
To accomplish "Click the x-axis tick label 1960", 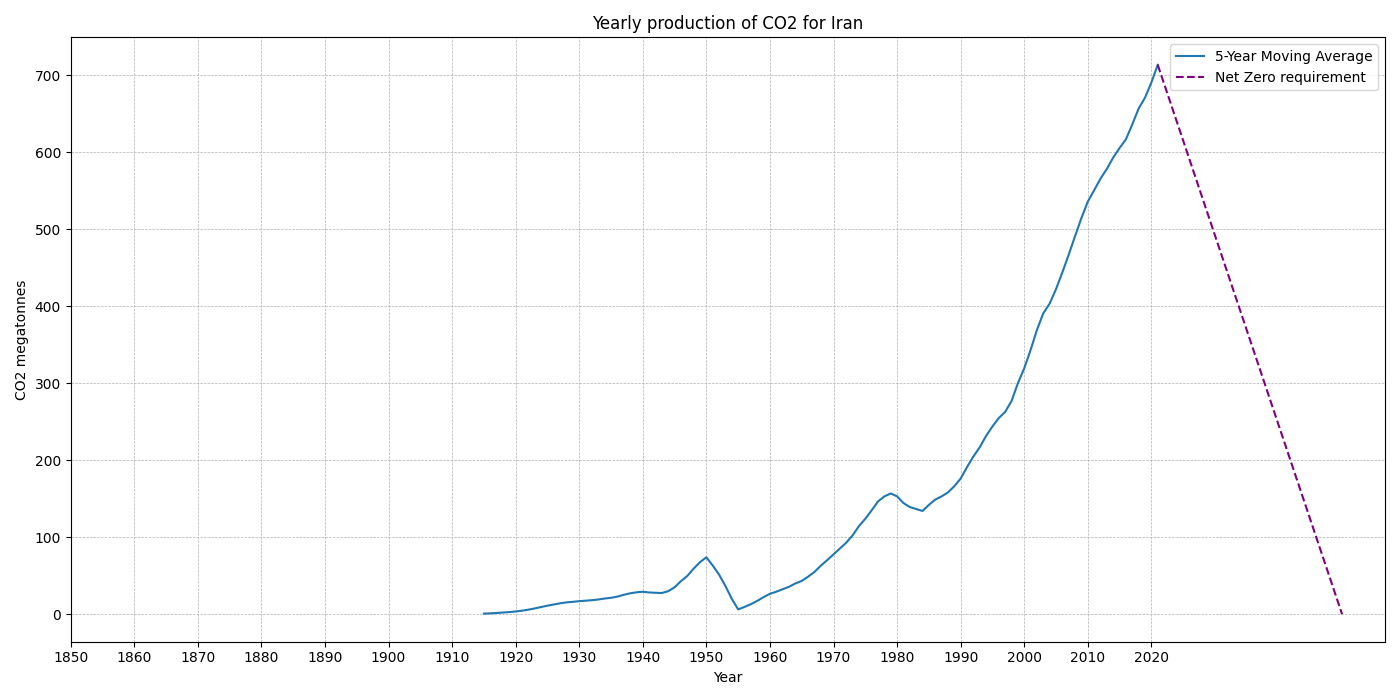I will click(x=770, y=657).
